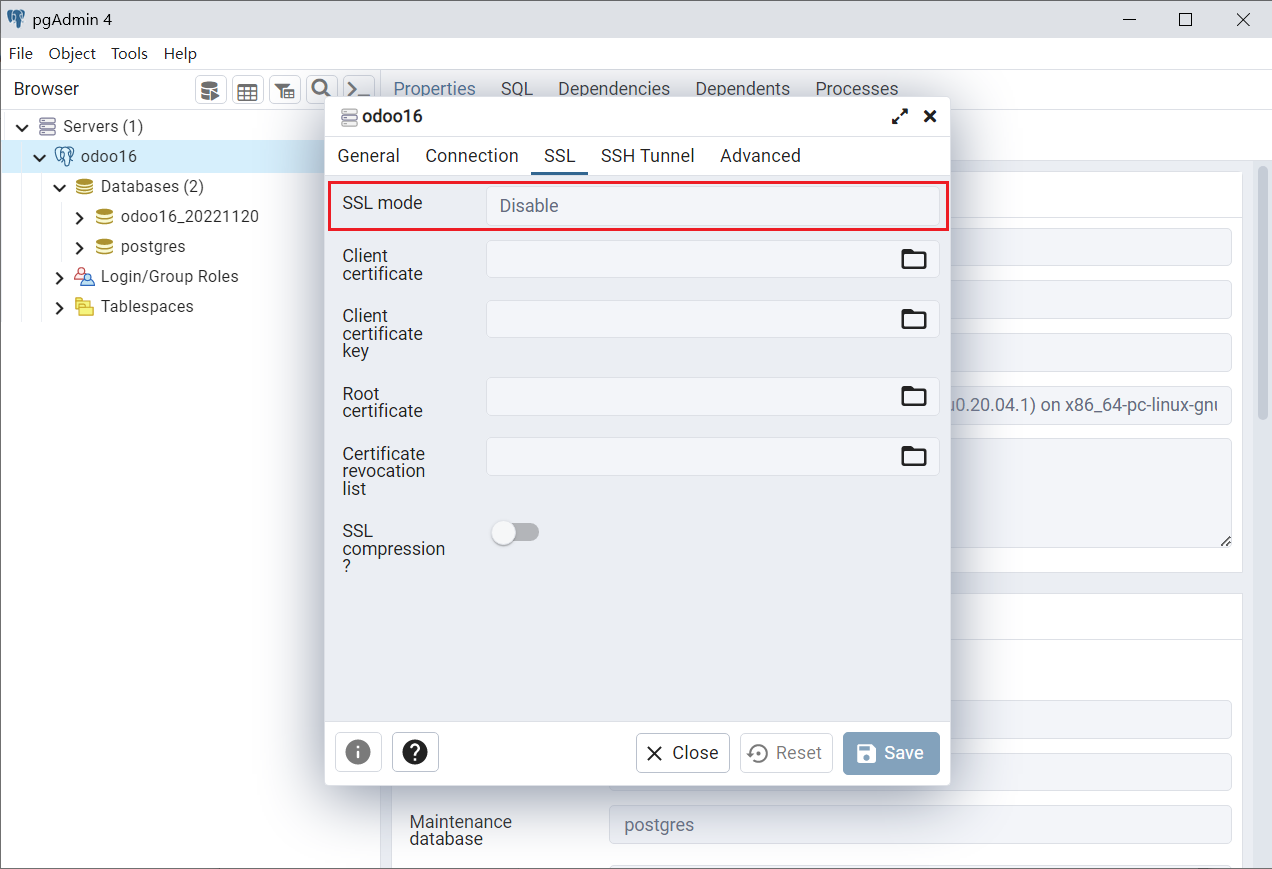
Task: Click the Reset button
Action: (786, 753)
